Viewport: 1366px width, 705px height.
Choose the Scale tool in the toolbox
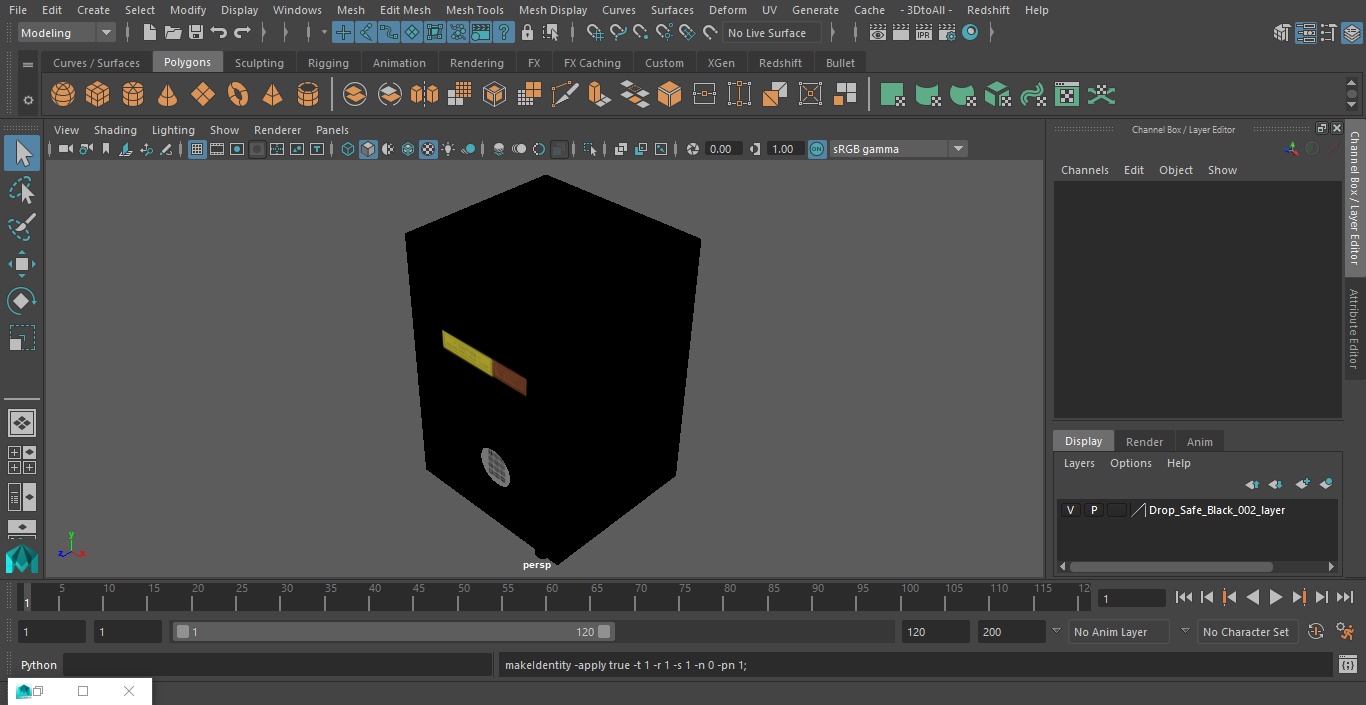[22, 338]
